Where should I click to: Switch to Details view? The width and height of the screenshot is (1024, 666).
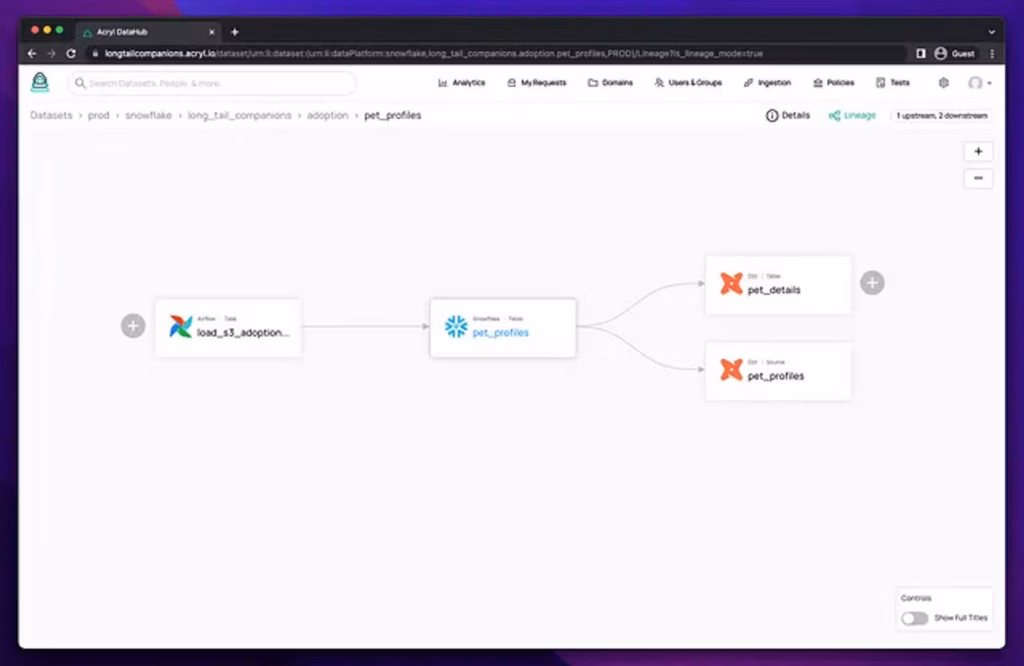[788, 116]
